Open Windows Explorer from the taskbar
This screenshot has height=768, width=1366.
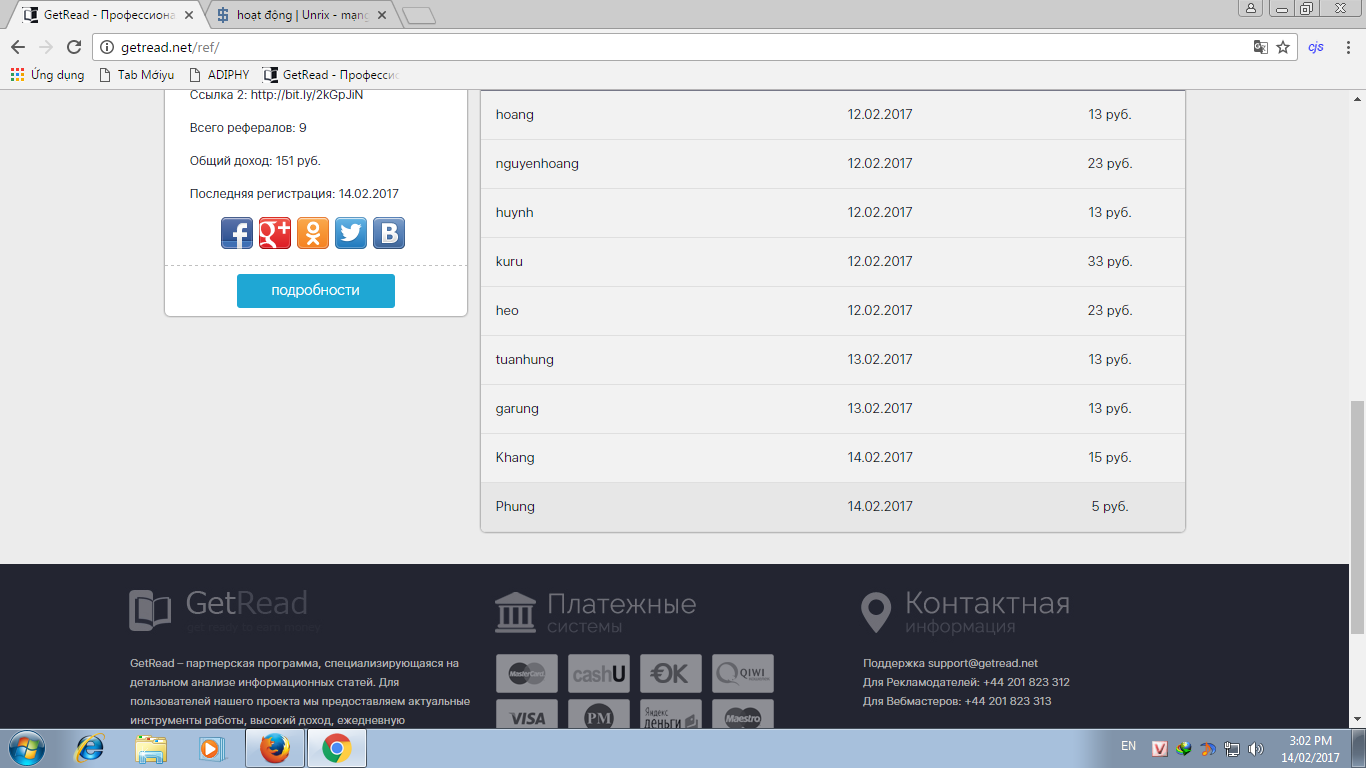coord(151,748)
